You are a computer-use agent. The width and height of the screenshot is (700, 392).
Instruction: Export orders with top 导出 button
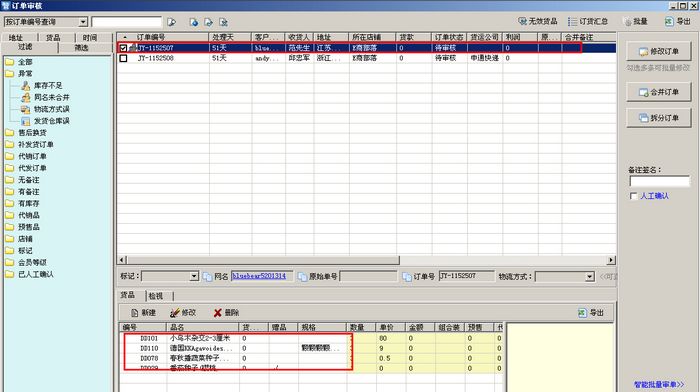point(678,21)
